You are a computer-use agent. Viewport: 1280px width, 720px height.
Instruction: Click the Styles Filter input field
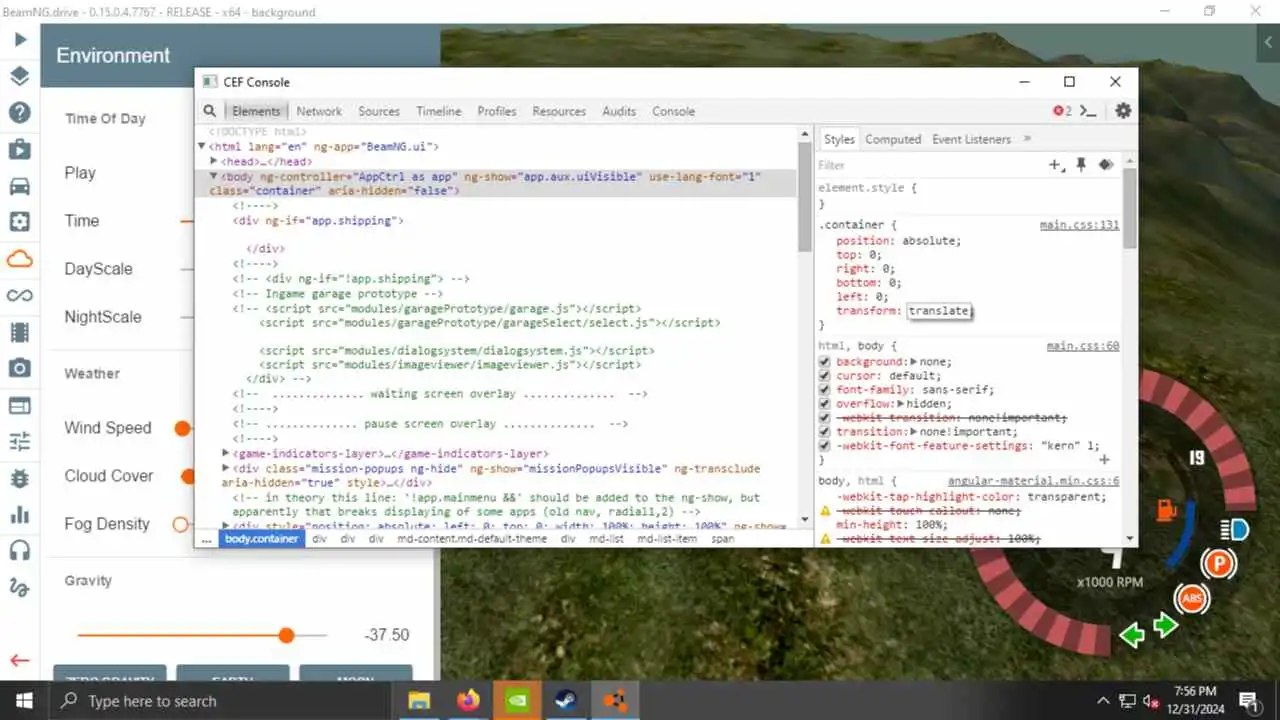point(930,165)
